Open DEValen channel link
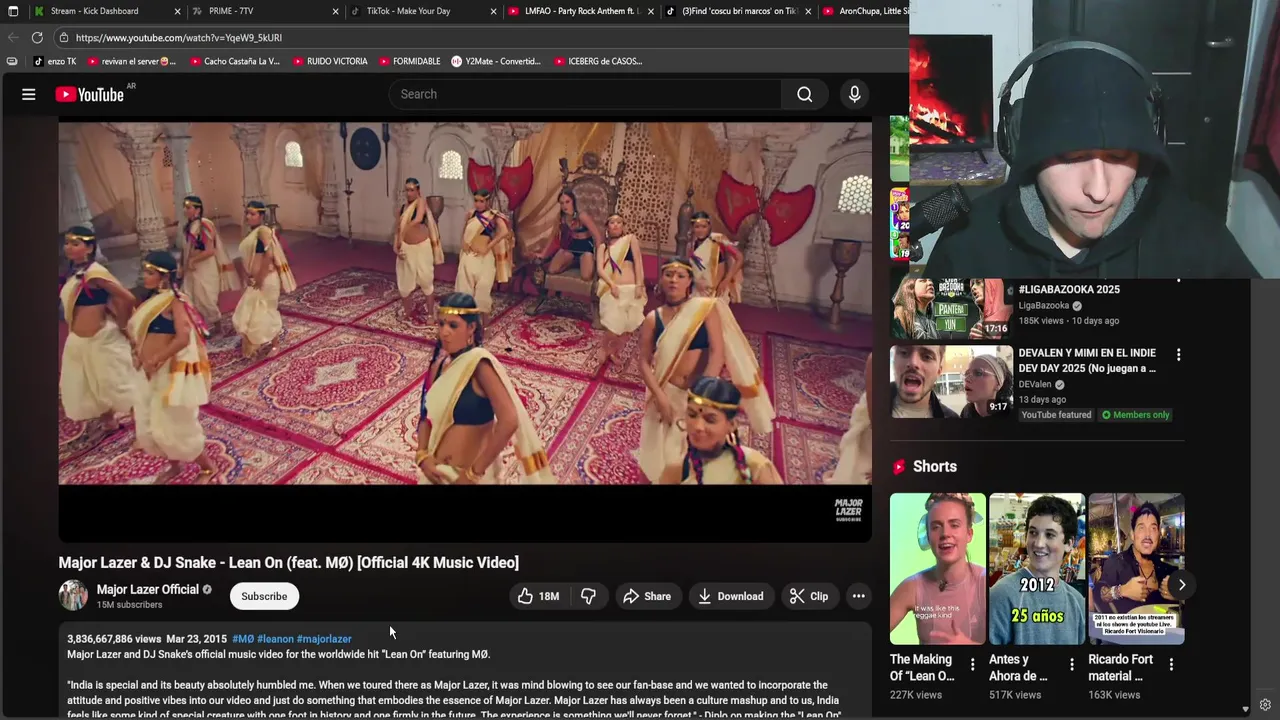The height and width of the screenshot is (720, 1280). coord(1035,384)
